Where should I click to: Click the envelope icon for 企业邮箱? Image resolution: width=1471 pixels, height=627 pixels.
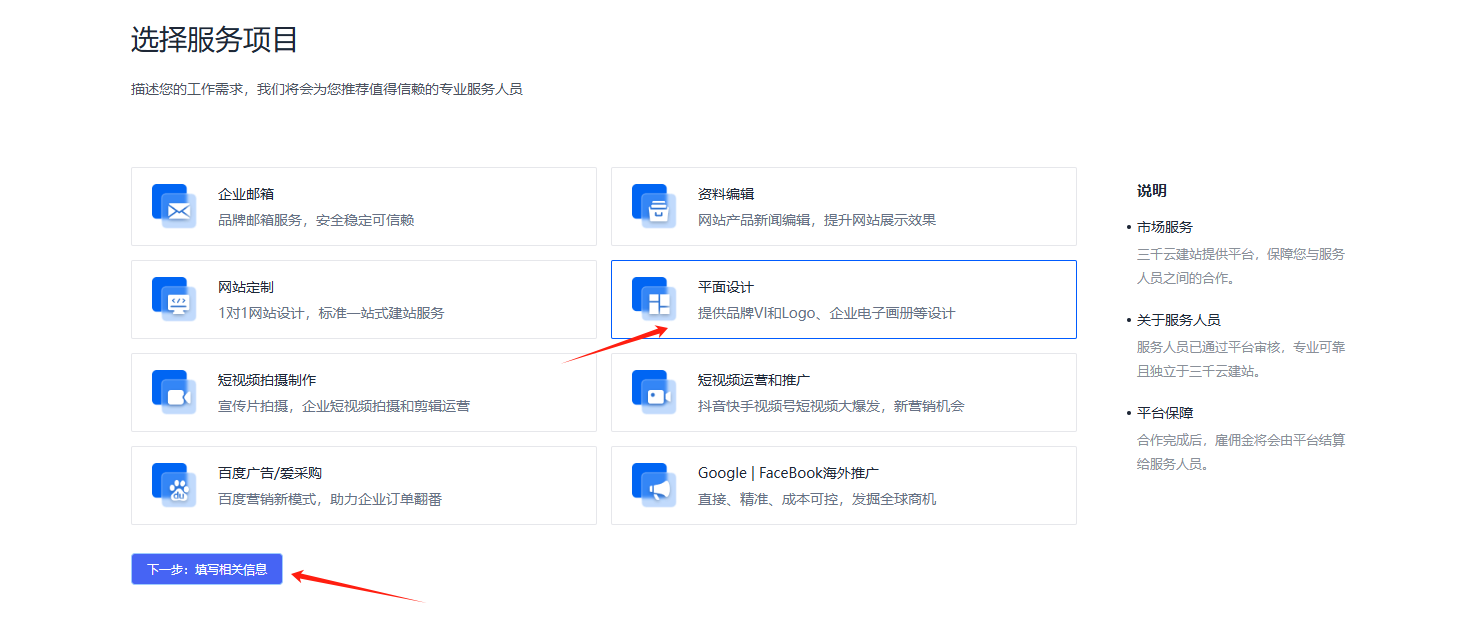(x=174, y=206)
